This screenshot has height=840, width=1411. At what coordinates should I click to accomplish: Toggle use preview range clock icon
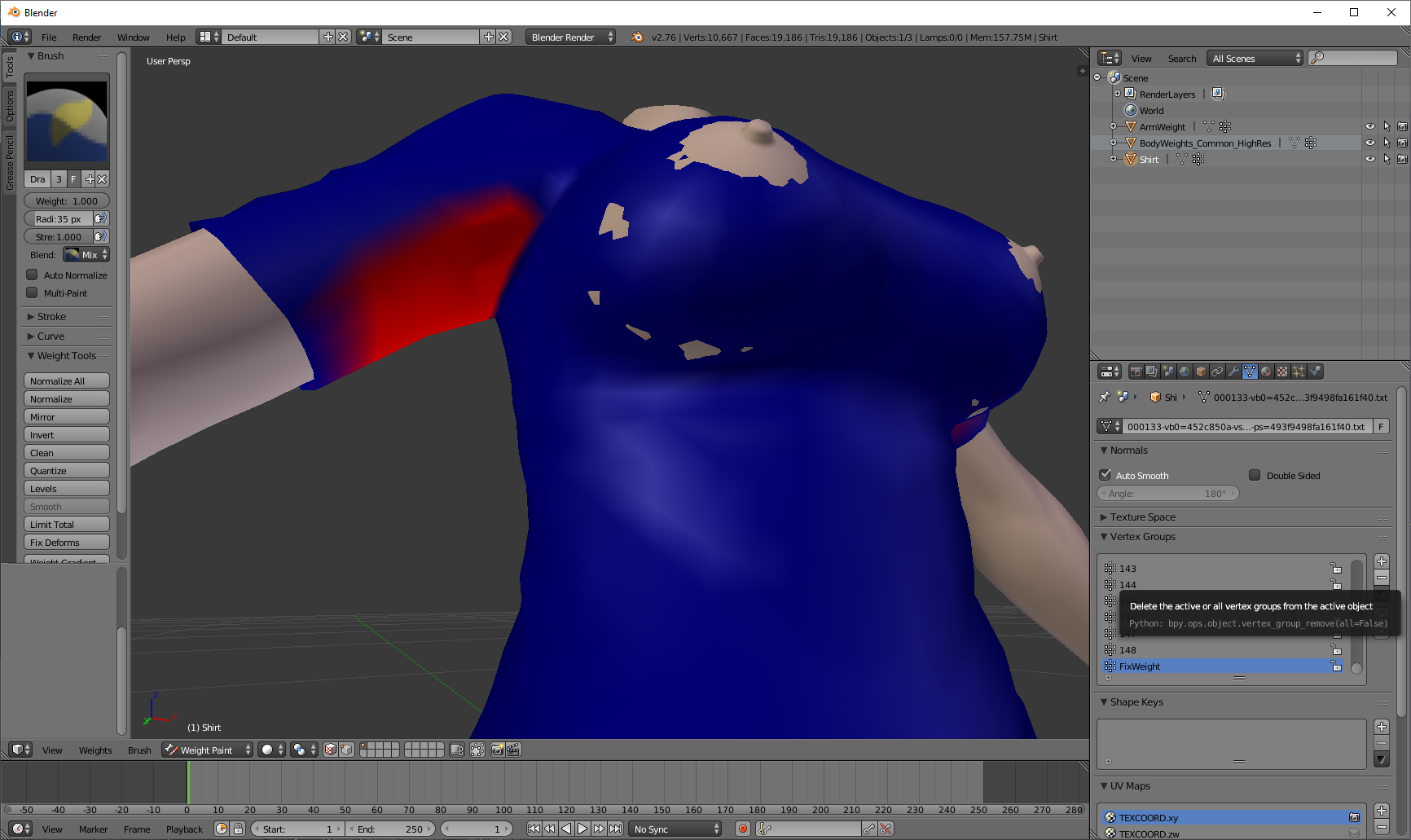[222, 829]
